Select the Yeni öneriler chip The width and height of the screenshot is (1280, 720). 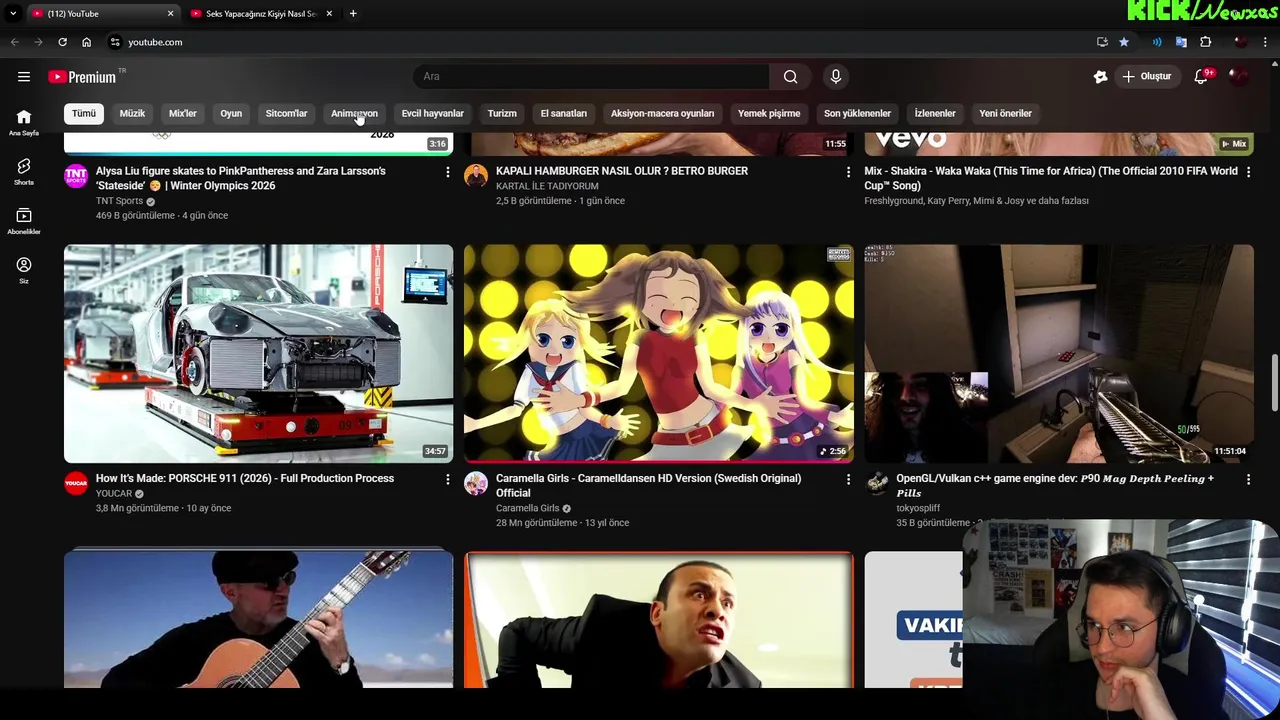coord(1005,113)
